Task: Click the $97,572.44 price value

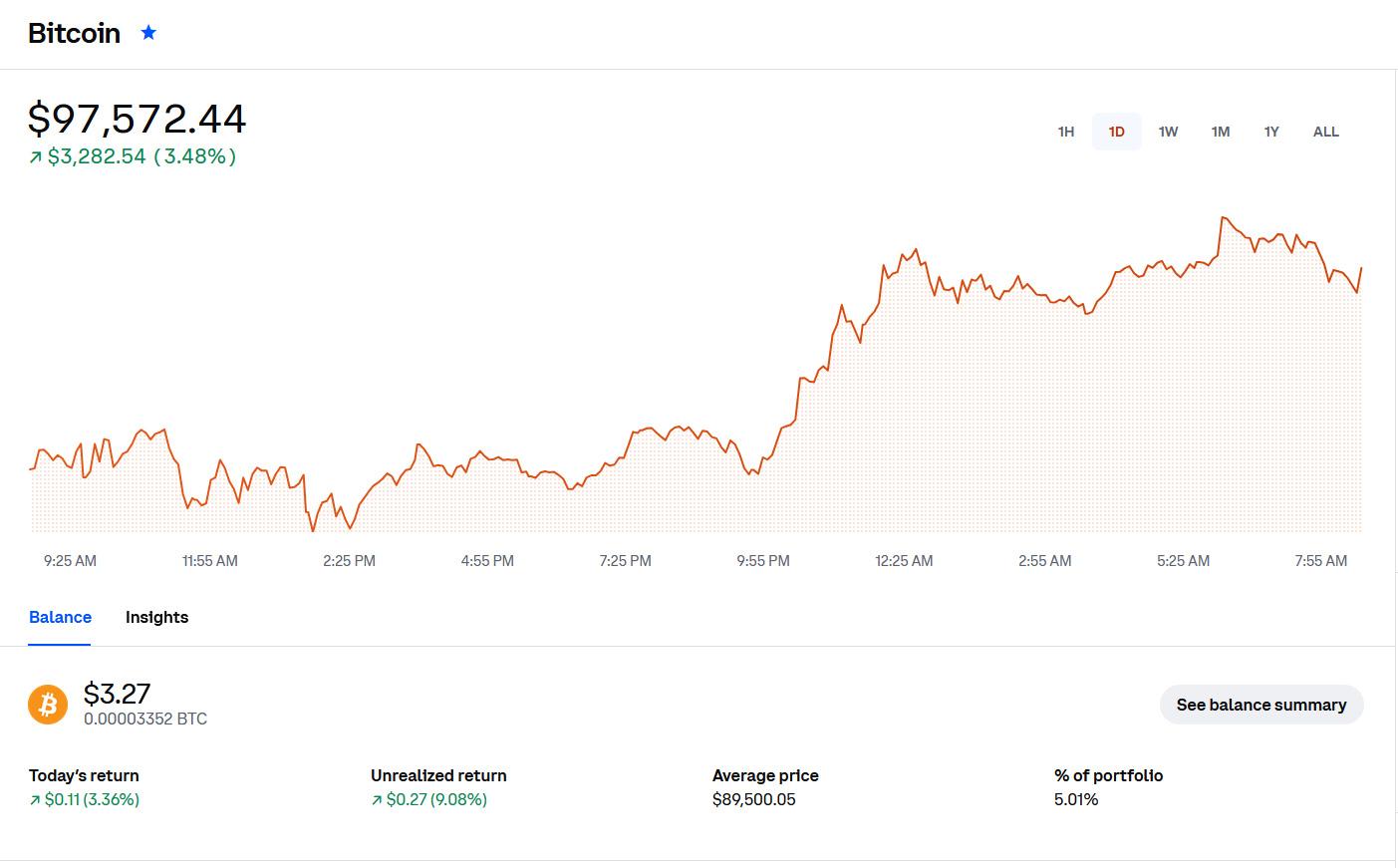Action: [x=138, y=119]
